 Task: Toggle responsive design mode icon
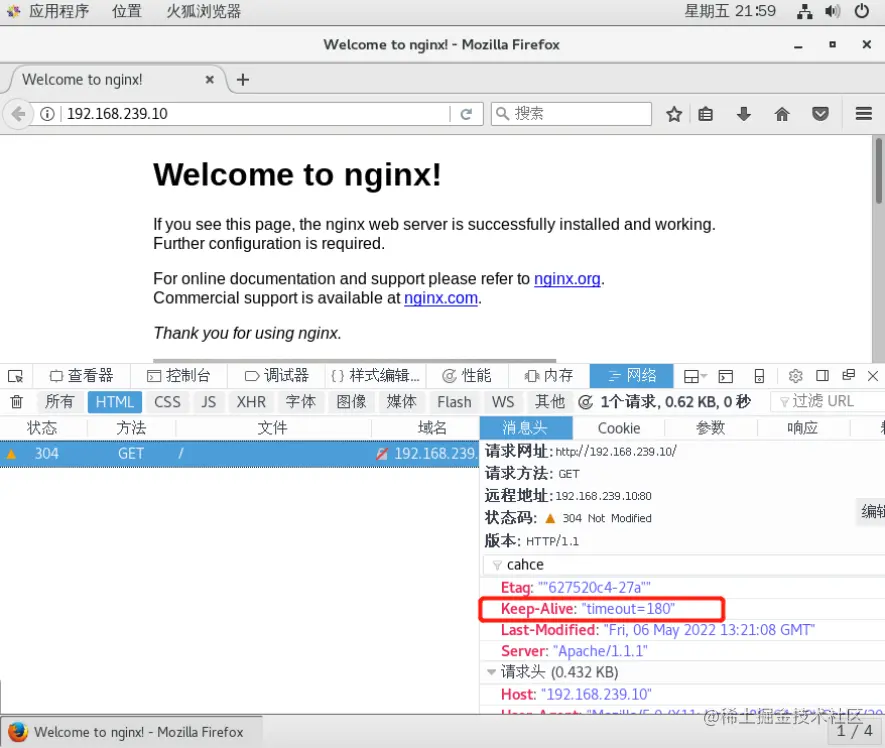[759, 376]
